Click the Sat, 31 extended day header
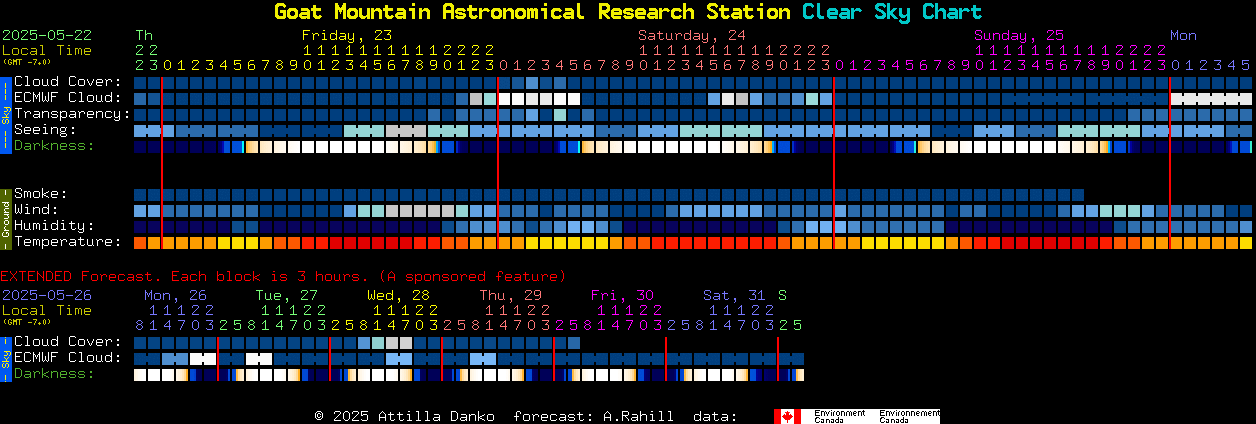The height and width of the screenshot is (424, 1256). [x=735, y=295]
